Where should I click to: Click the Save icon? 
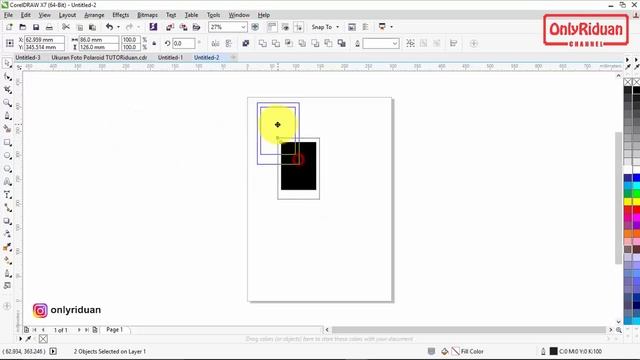(x=36, y=27)
